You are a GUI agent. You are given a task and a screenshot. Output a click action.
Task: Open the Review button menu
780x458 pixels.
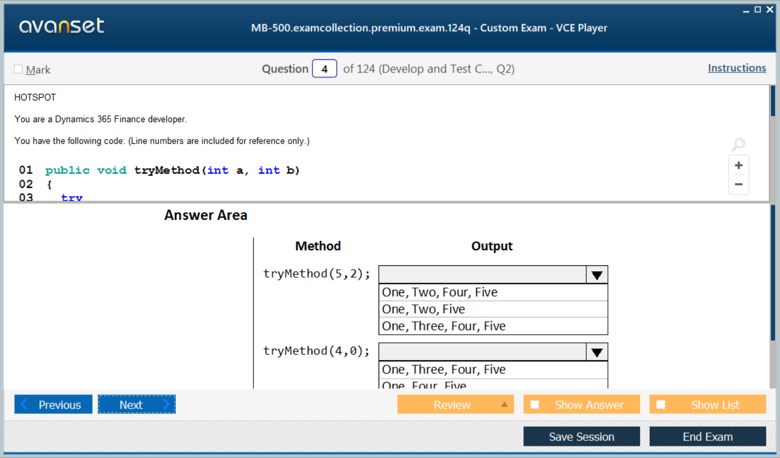(x=455, y=404)
